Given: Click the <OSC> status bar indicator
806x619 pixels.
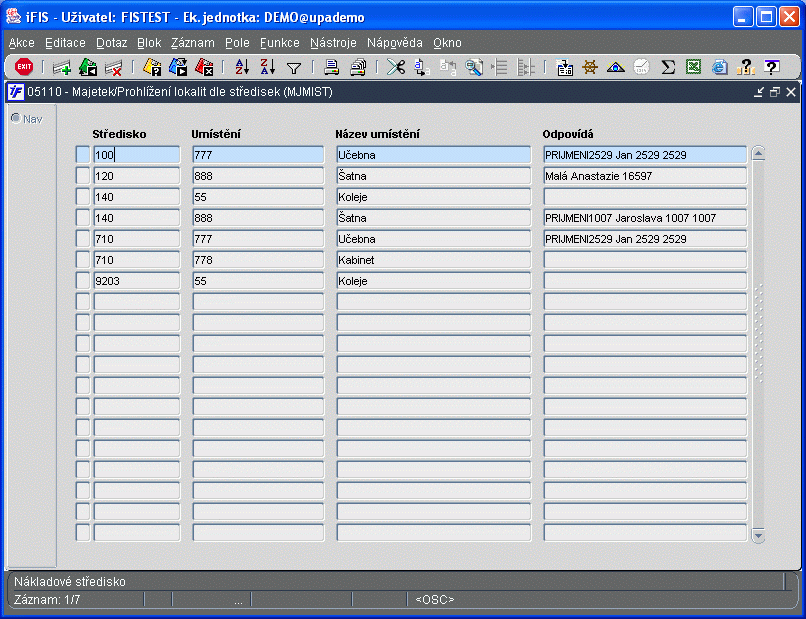Looking at the screenshot, I should click(x=435, y=599).
